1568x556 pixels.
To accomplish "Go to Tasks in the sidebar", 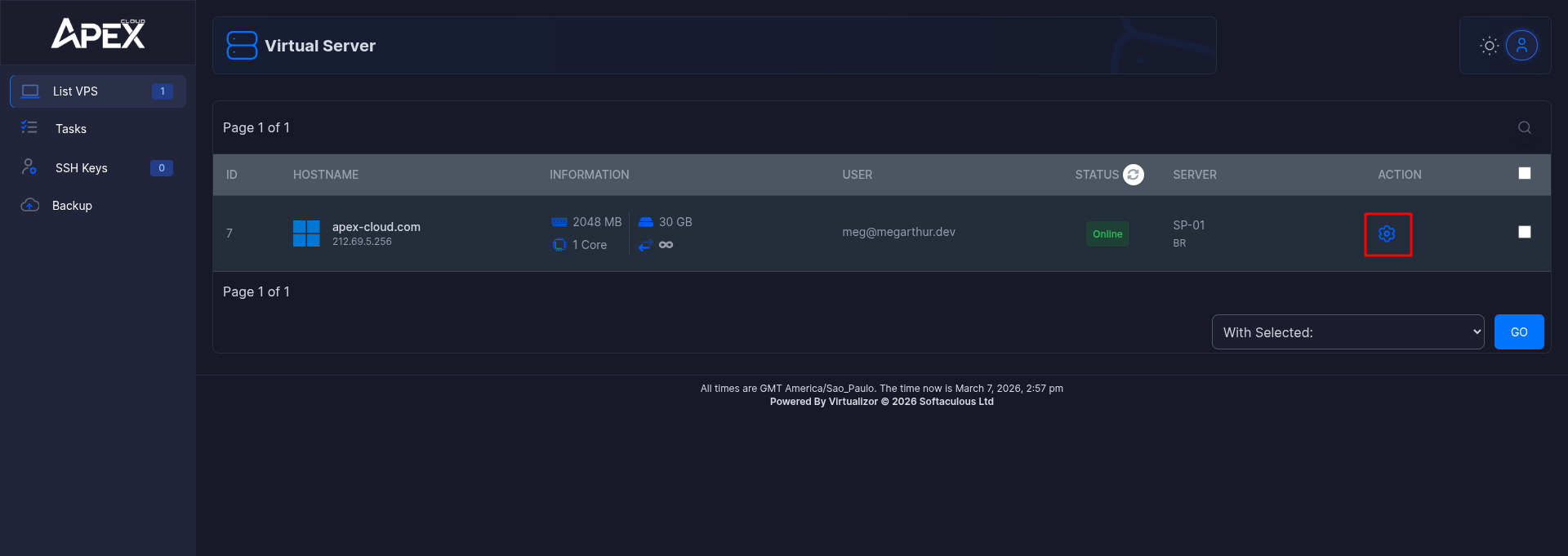I will [x=71, y=129].
